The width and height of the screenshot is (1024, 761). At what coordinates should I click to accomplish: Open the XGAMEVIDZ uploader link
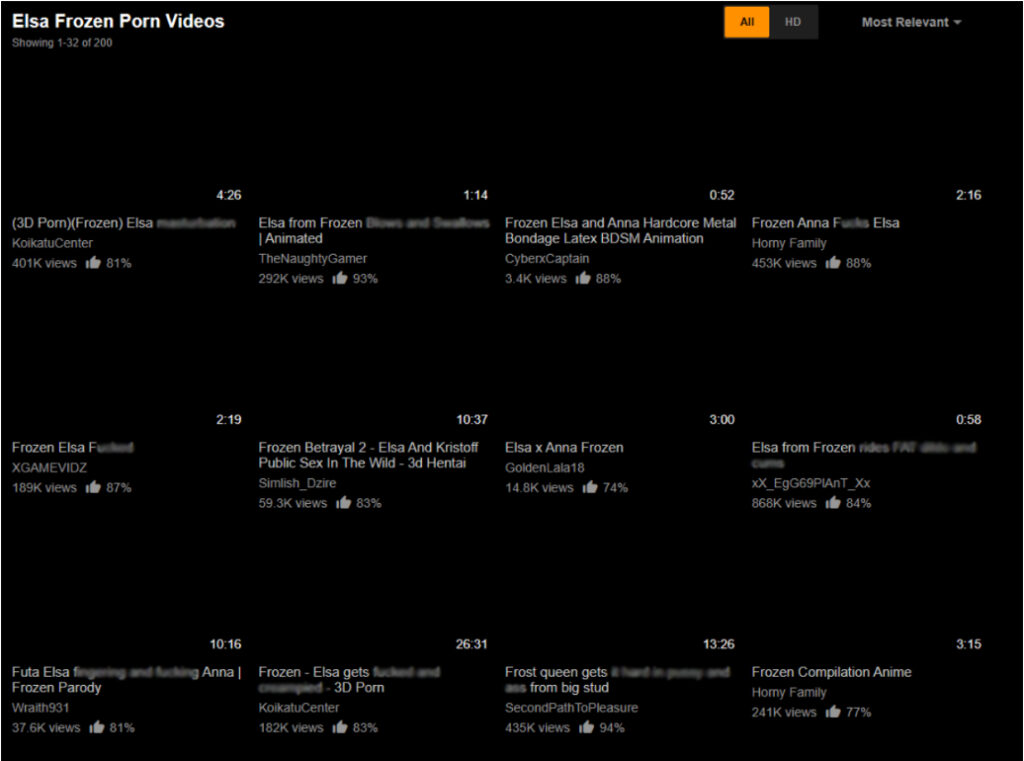(49, 468)
